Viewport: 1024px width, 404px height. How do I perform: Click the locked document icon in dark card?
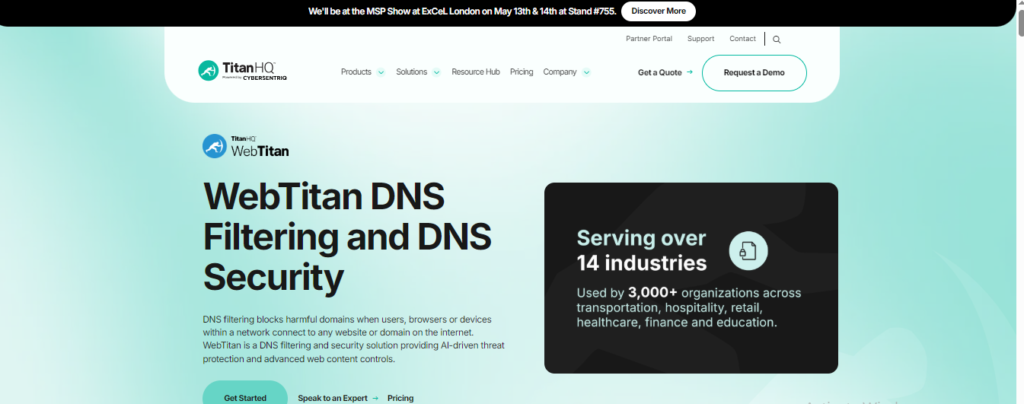coord(748,251)
